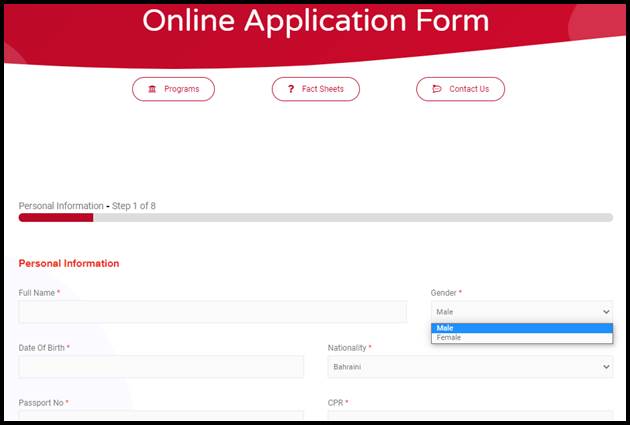
Task: Focus the CPR input field
Action: (x=470, y=417)
